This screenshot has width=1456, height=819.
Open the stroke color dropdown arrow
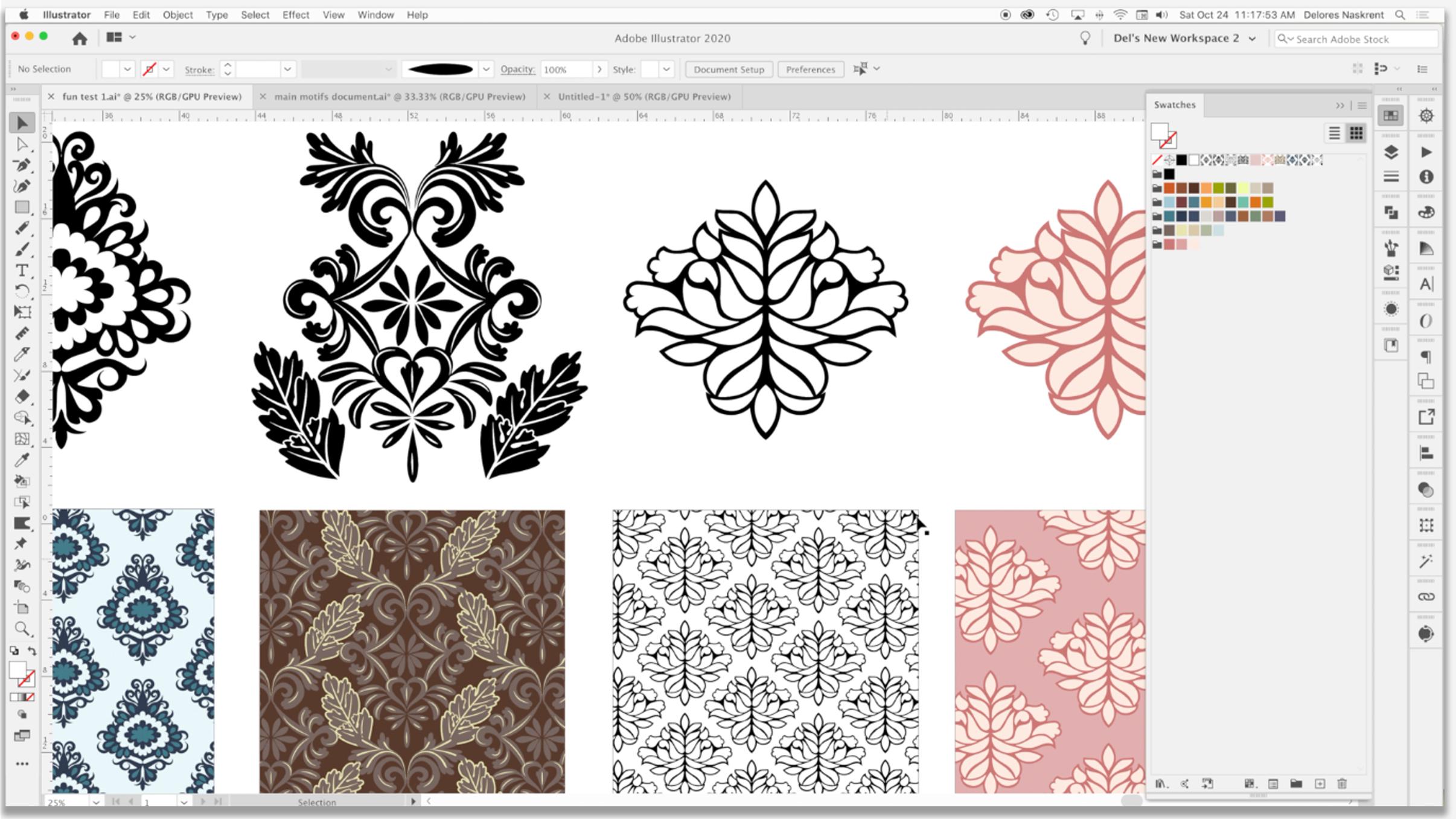point(167,69)
